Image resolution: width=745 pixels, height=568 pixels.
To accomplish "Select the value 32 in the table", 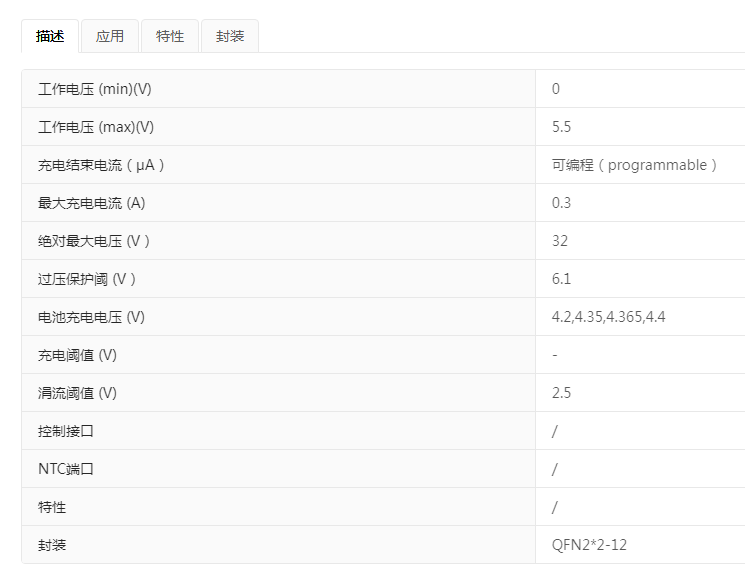I will coord(560,241).
